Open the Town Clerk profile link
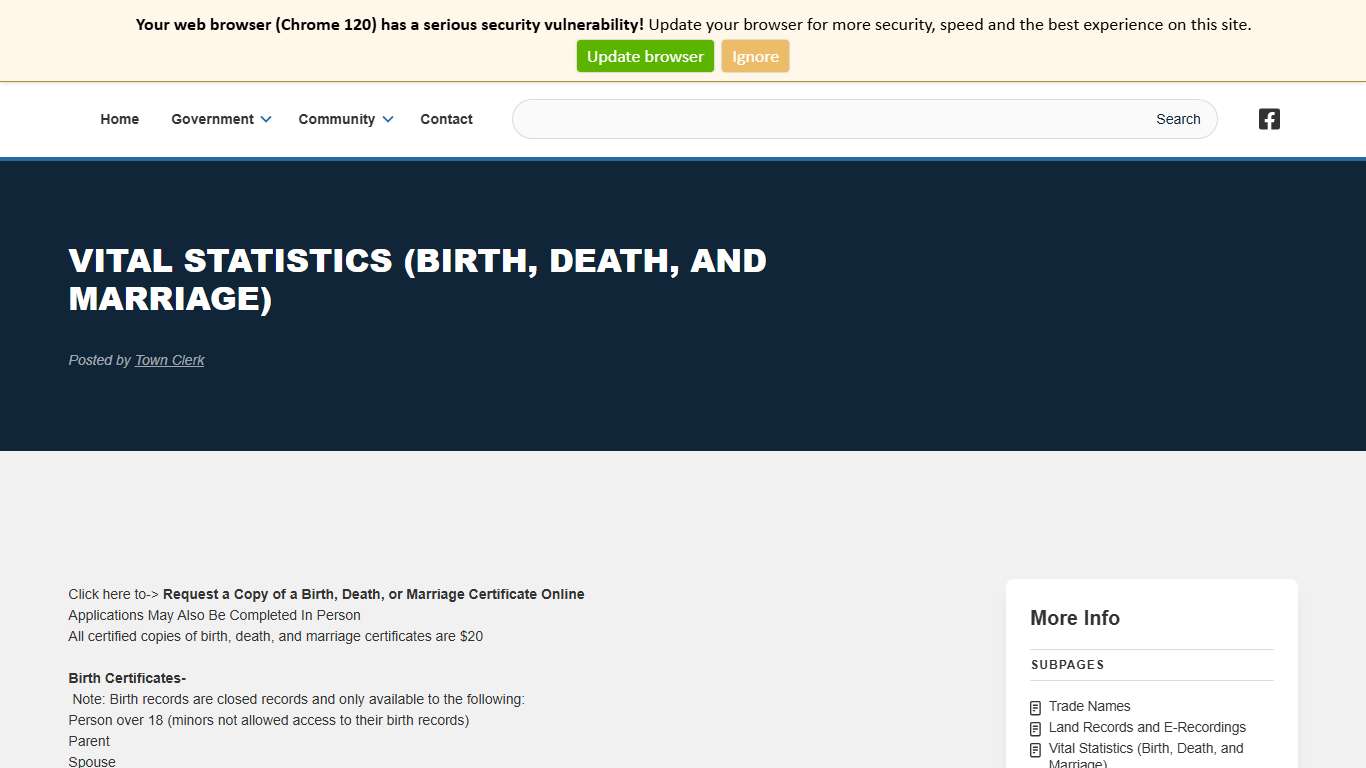Image resolution: width=1366 pixels, height=768 pixels. click(x=169, y=360)
